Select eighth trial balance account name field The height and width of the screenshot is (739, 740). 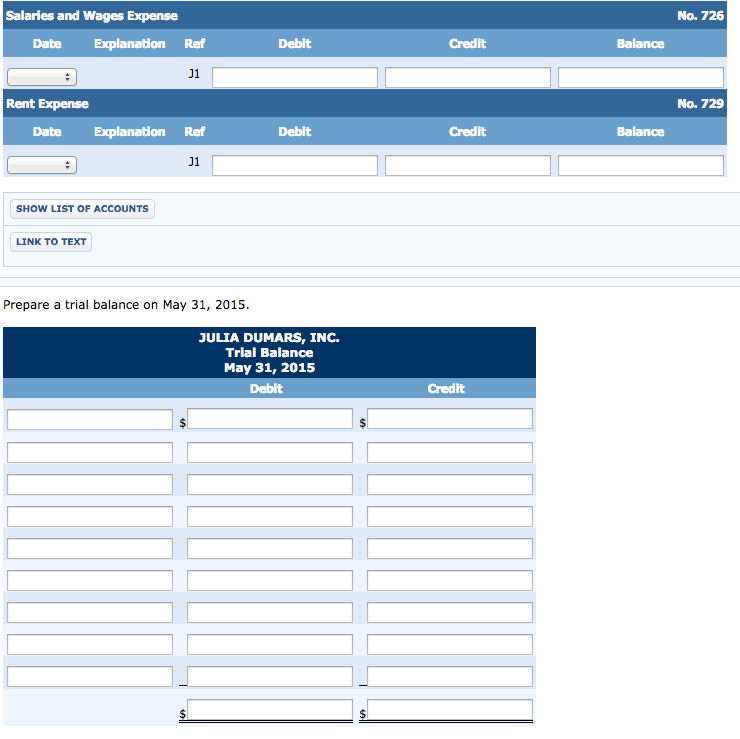(x=90, y=645)
